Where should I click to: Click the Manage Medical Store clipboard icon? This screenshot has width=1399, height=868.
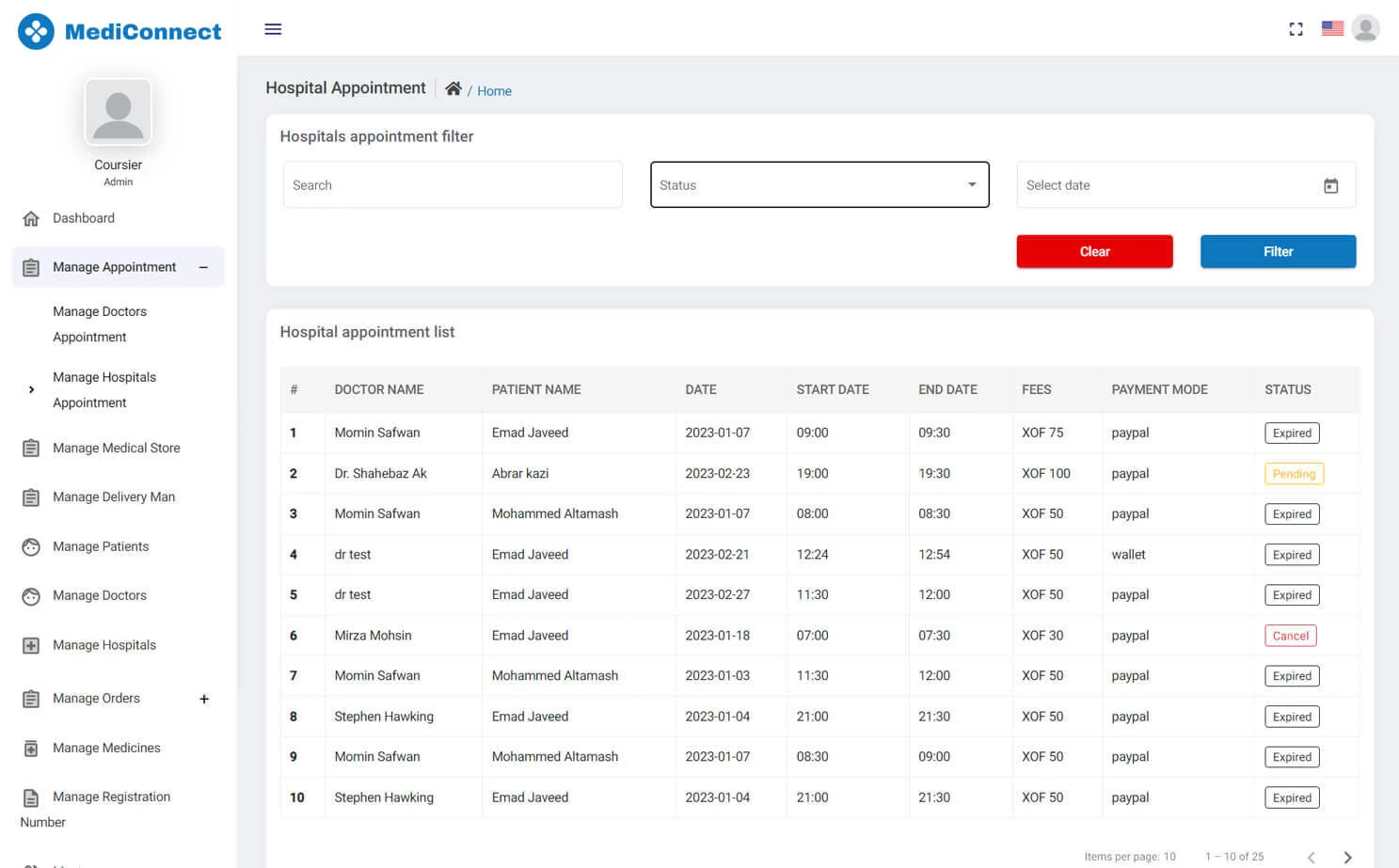(x=32, y=448)
